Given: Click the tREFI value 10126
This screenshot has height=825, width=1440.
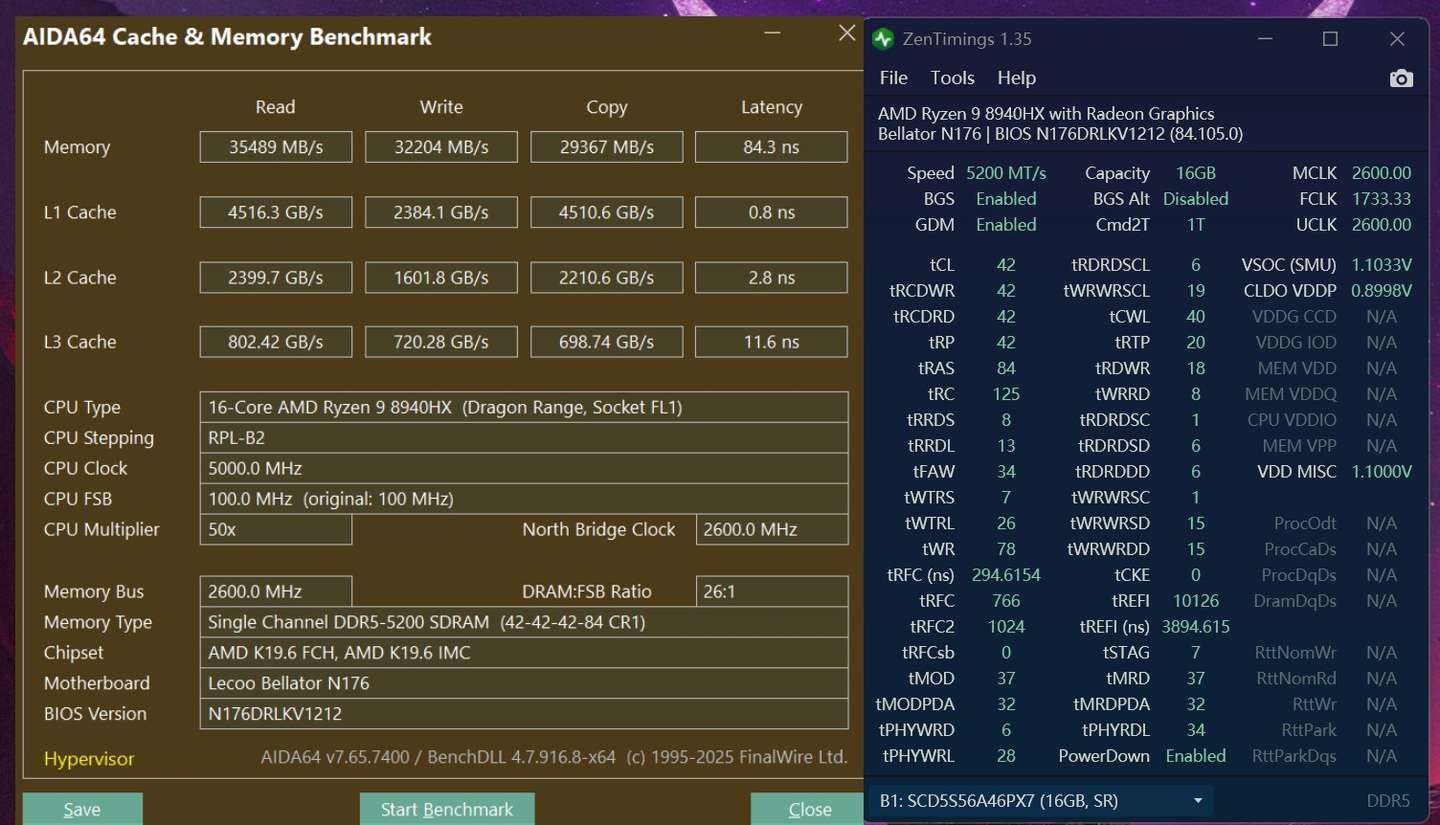Looking at the screenshot, I should pyautogui.click(x=1196, y=601).
